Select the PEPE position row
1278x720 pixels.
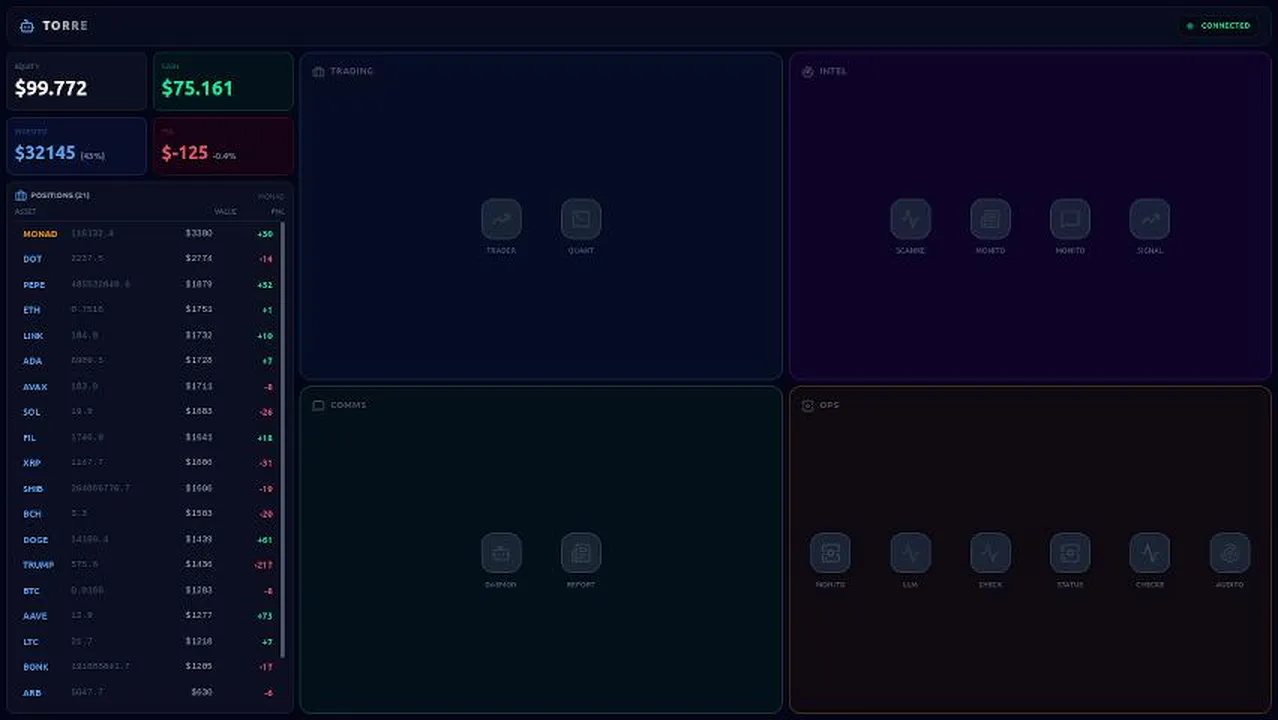tap(148, 284)
